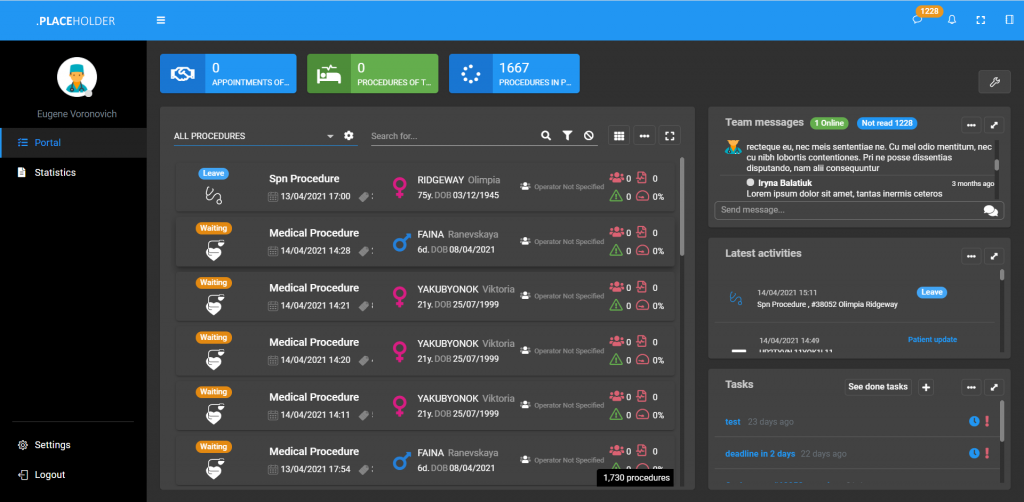Toggle the right side panel icon
This screenshot has height=502, width=1024.
point(1008,20)
